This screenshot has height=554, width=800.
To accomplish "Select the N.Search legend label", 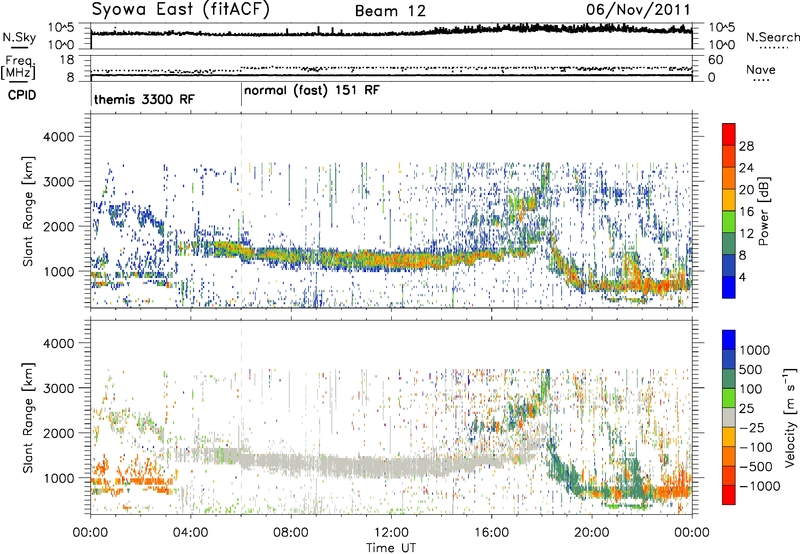I will coord(773,37).
